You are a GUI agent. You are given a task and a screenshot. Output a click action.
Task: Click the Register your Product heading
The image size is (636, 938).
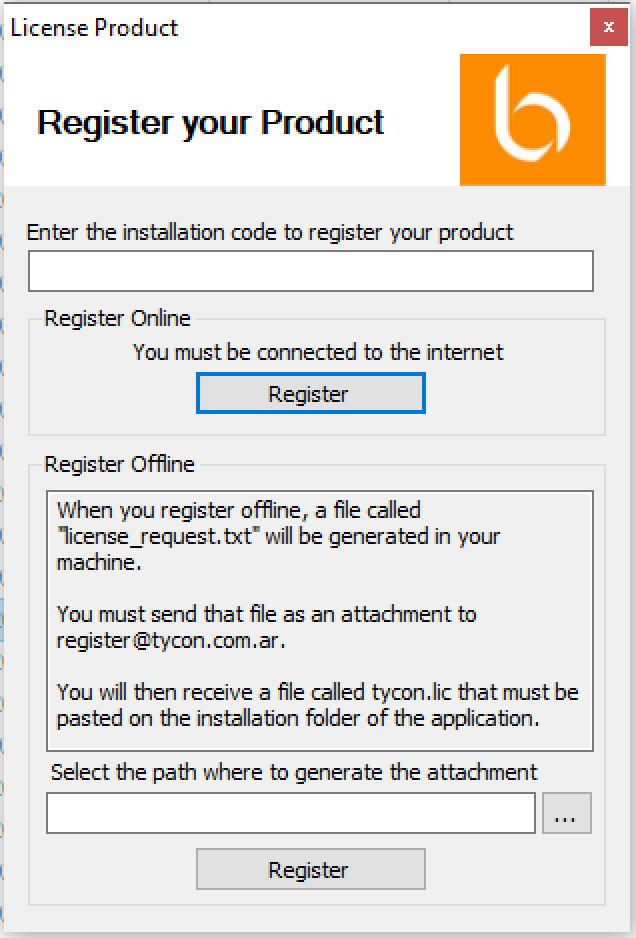point(210,123)
